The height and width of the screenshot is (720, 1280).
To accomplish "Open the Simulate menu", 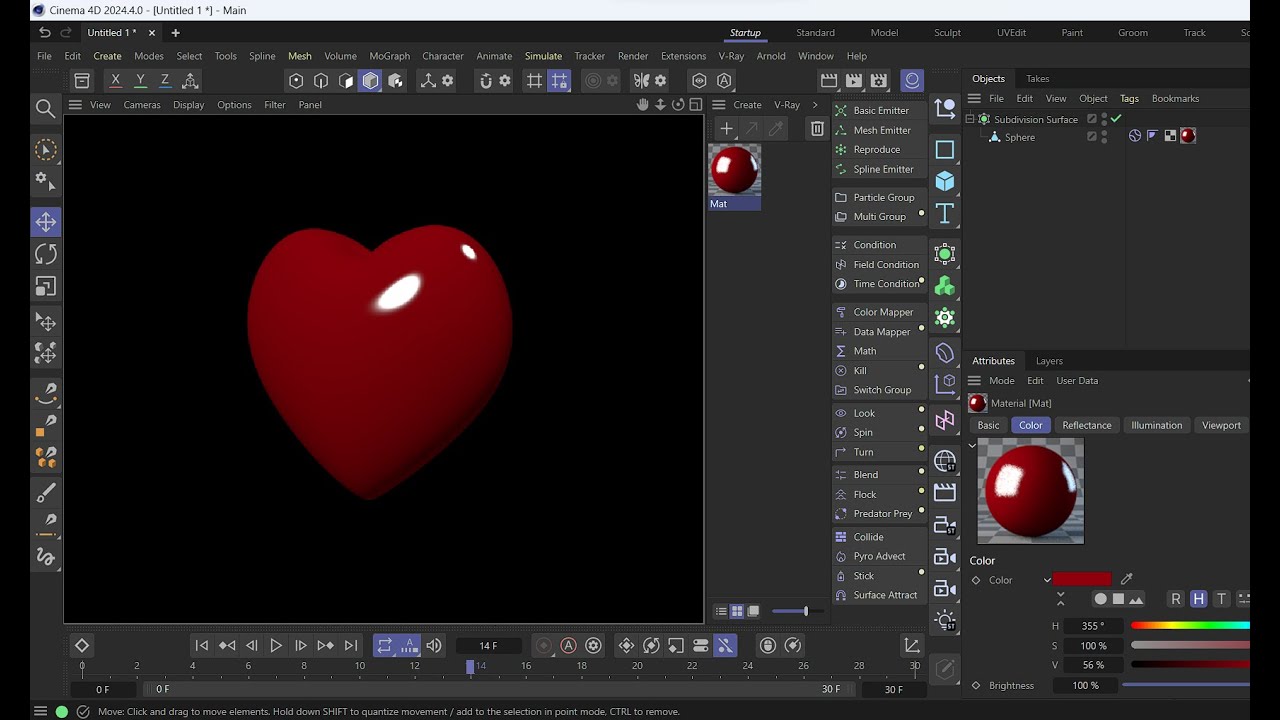I will coord(543,56).
